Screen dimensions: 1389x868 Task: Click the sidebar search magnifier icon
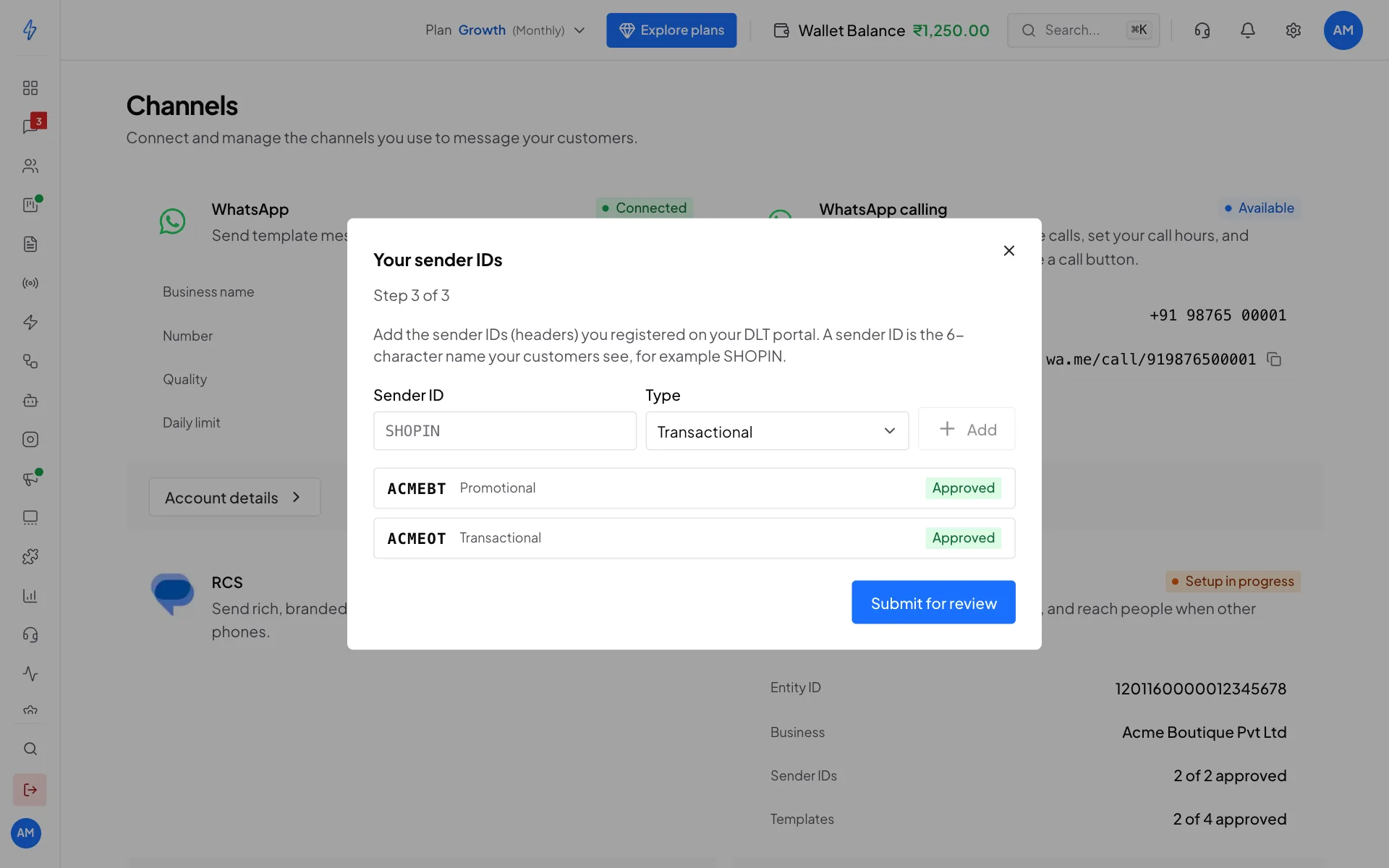[x=30, y=749]
